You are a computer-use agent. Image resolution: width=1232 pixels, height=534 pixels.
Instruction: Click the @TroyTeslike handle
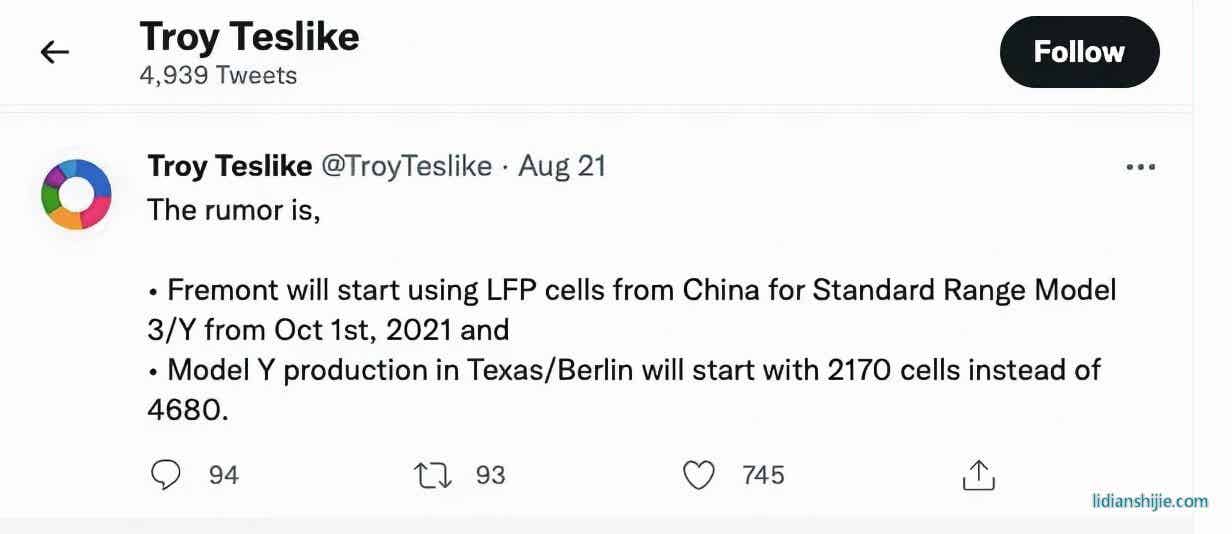pos(406,166)
